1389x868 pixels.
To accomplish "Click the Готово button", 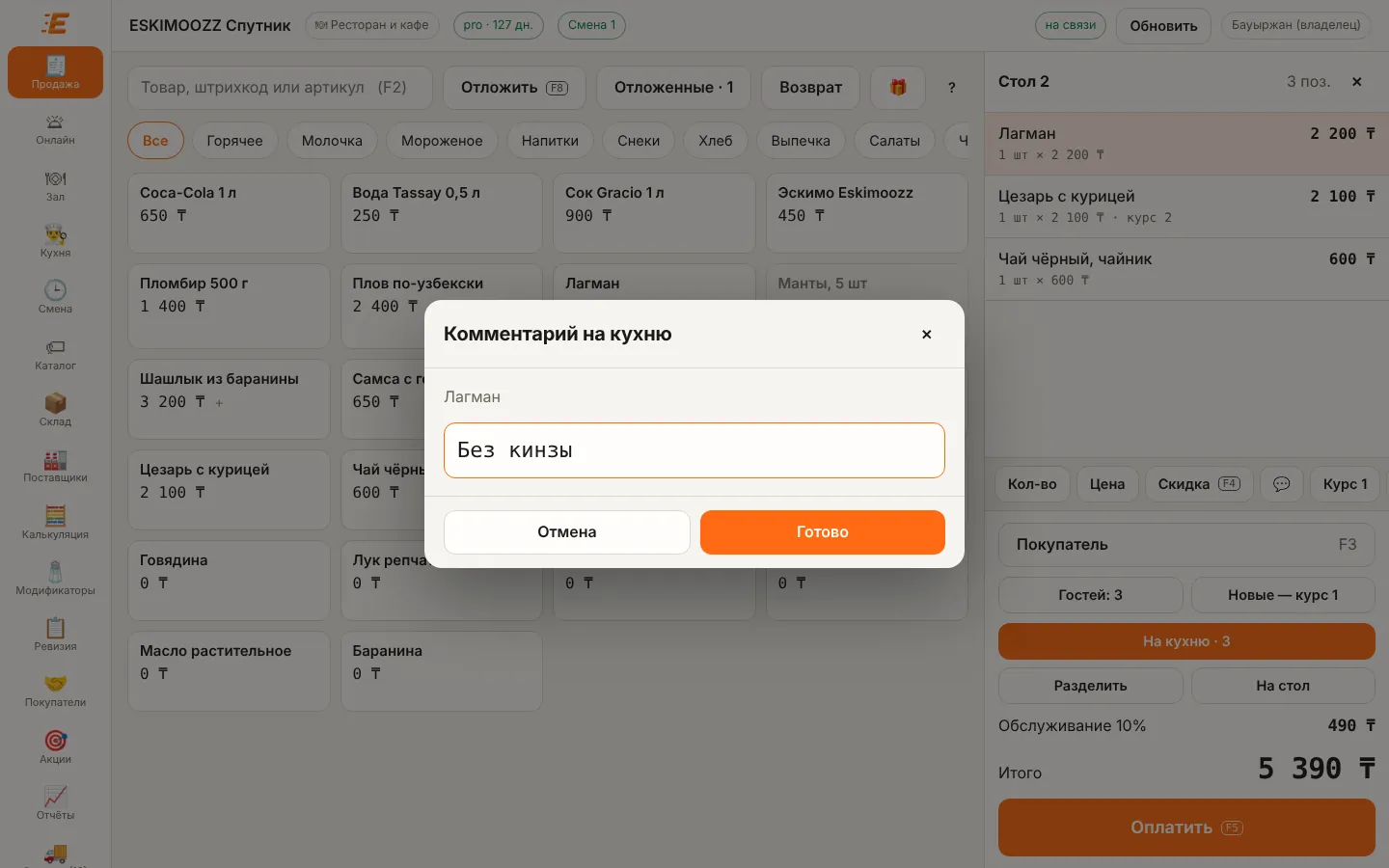I will pyautogui.click(x=823, y=532).
